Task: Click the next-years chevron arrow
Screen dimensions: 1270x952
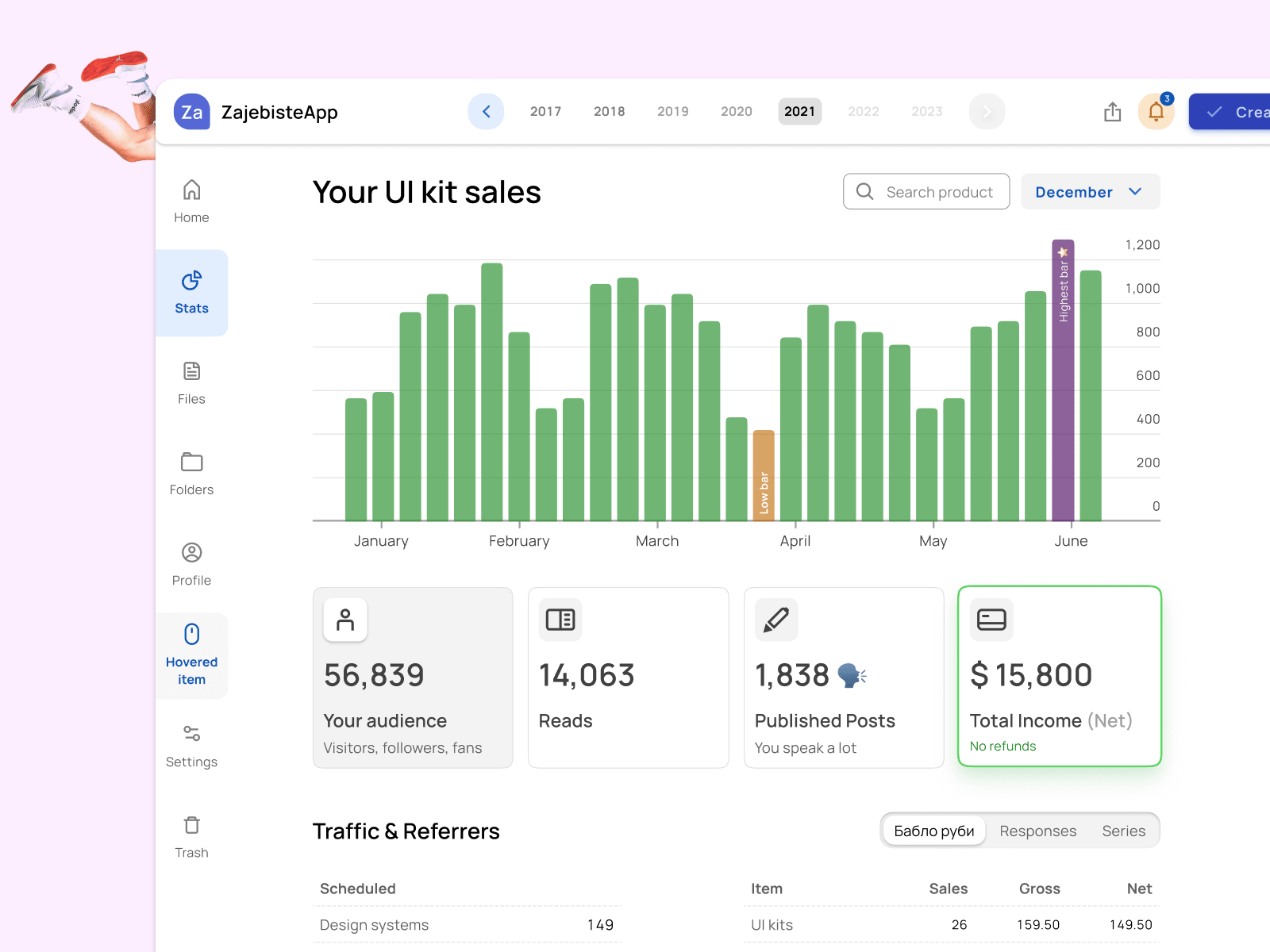Action: point(987,111)
